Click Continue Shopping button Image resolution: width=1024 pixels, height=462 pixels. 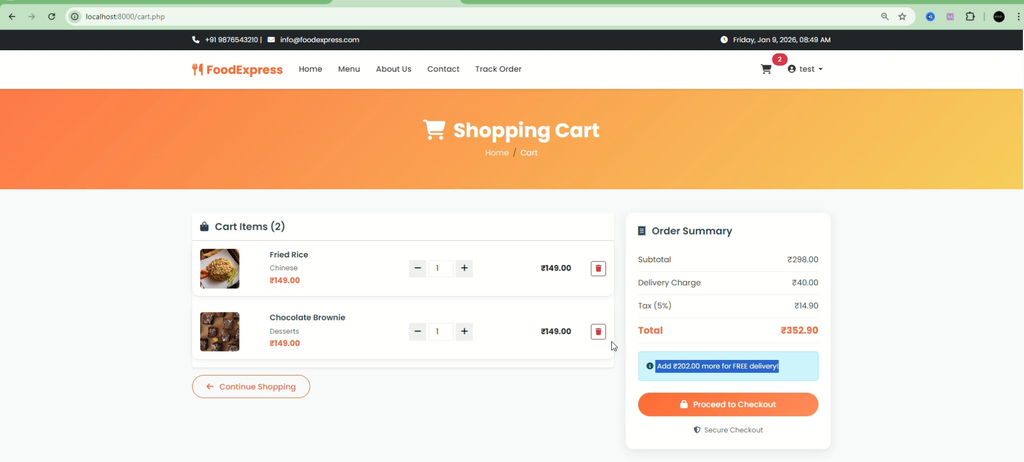point(251,387)
